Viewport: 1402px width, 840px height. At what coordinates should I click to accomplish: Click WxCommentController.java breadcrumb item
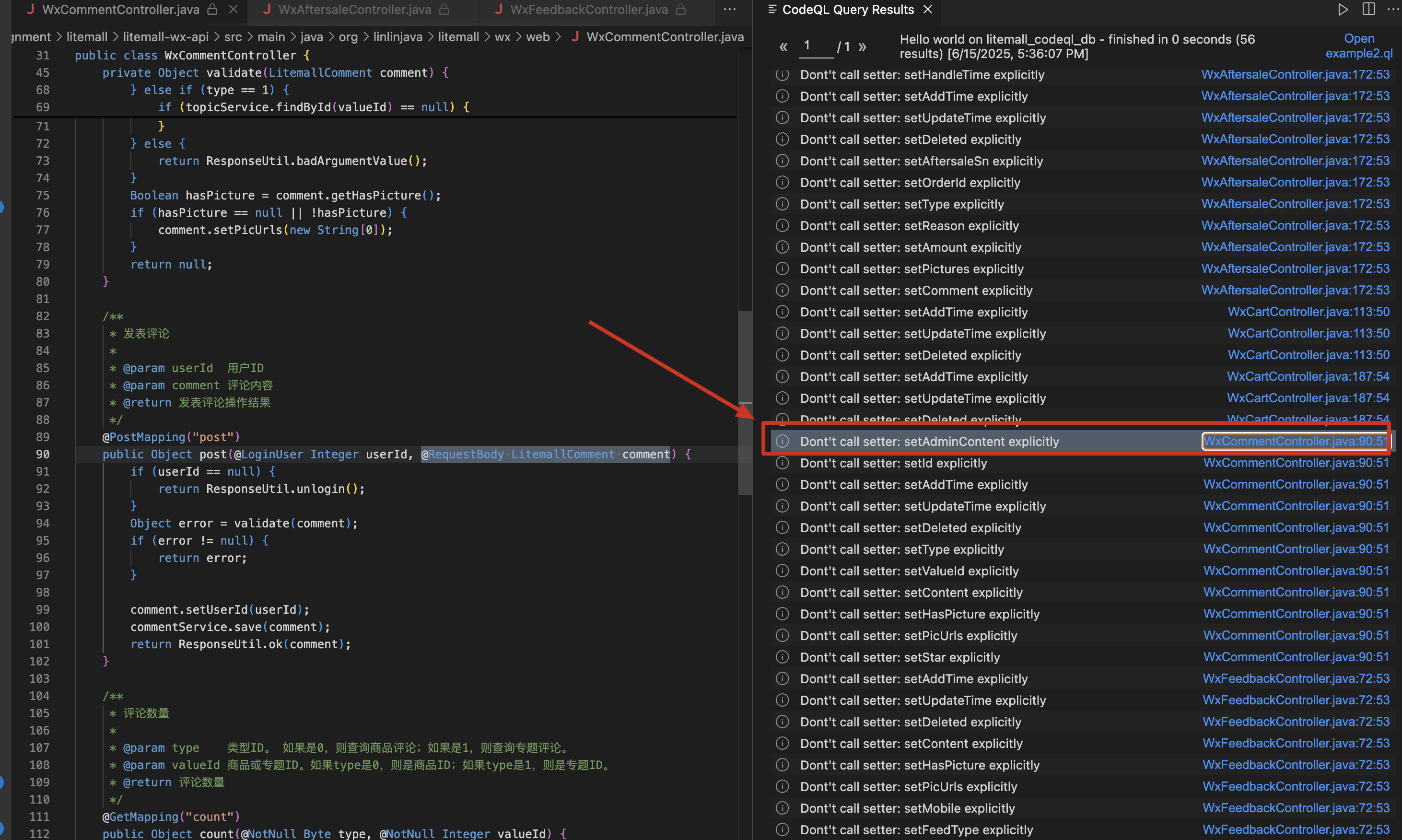665,37
